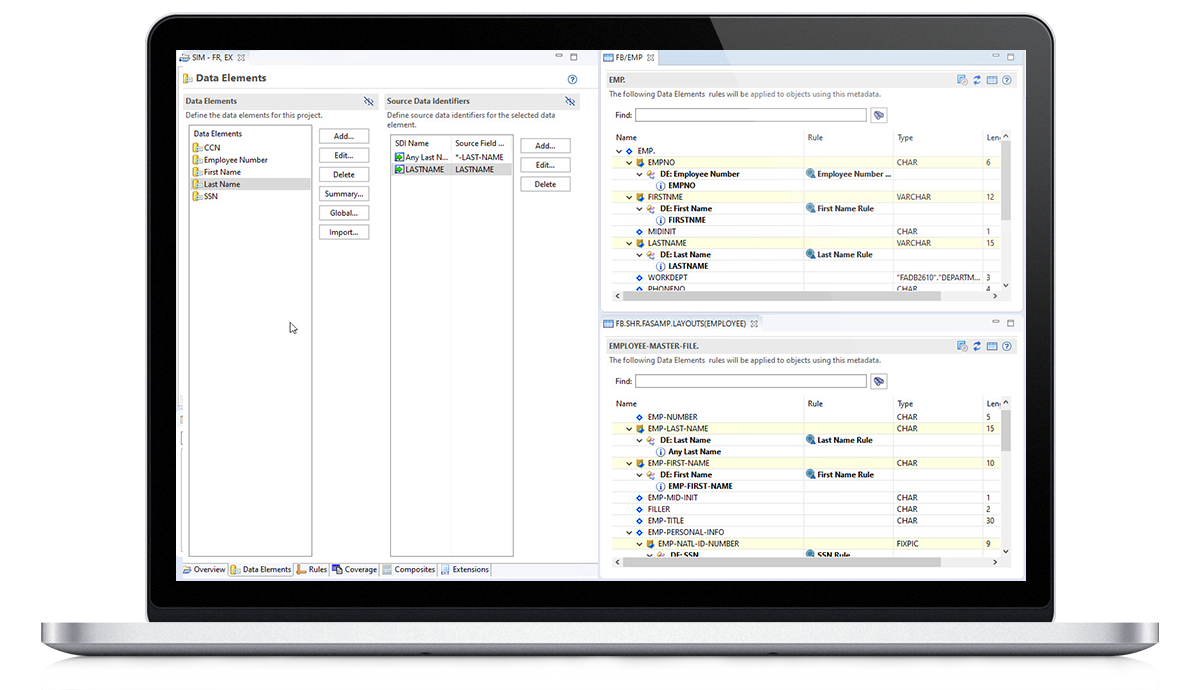
Task: Click the refresh icon in the EMP. panel
Action: tap(976, 80)
